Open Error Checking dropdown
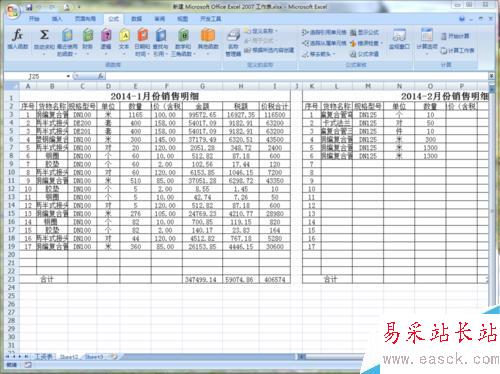The height and width of the screenshot is (374, 500). [366, 43]
